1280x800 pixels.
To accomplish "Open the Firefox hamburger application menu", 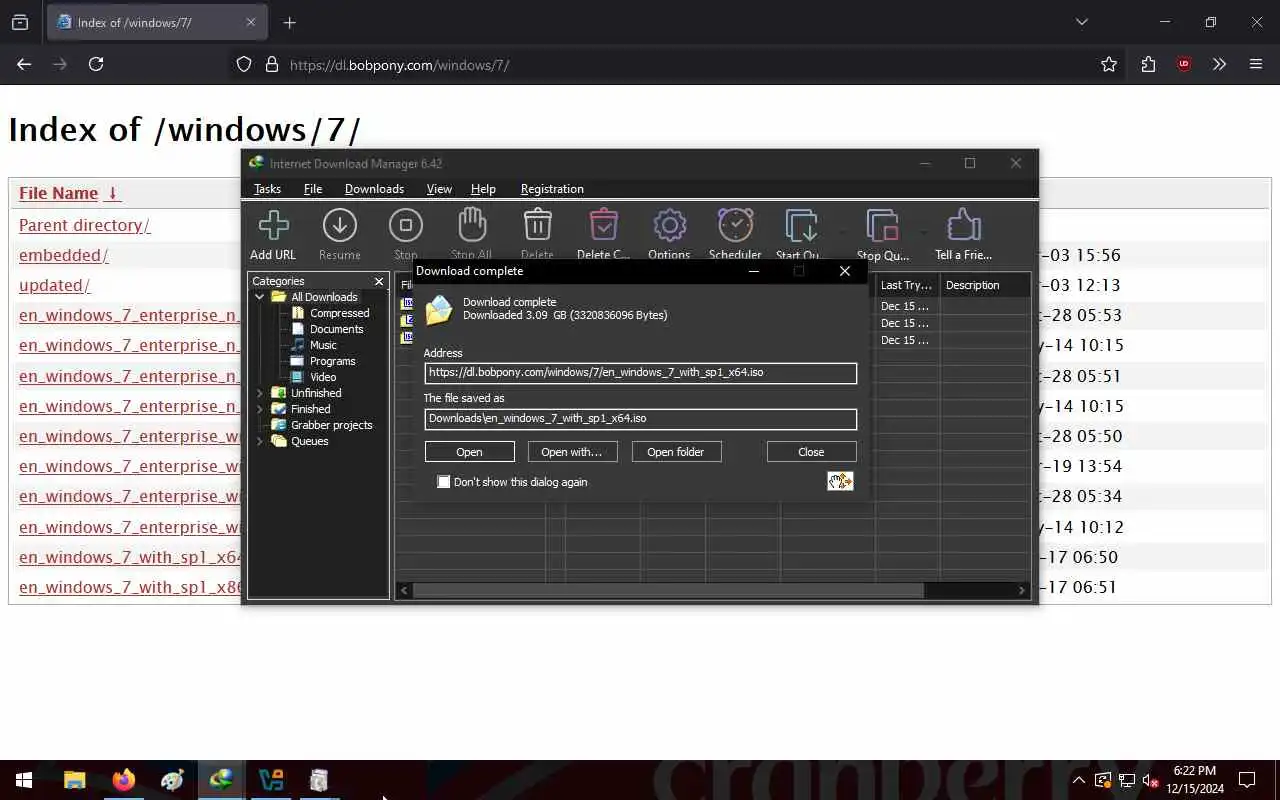I will point(1256,64).
